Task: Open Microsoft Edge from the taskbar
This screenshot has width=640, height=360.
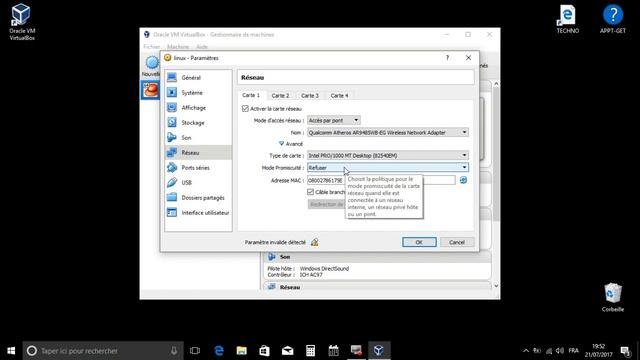Action: 219,351
